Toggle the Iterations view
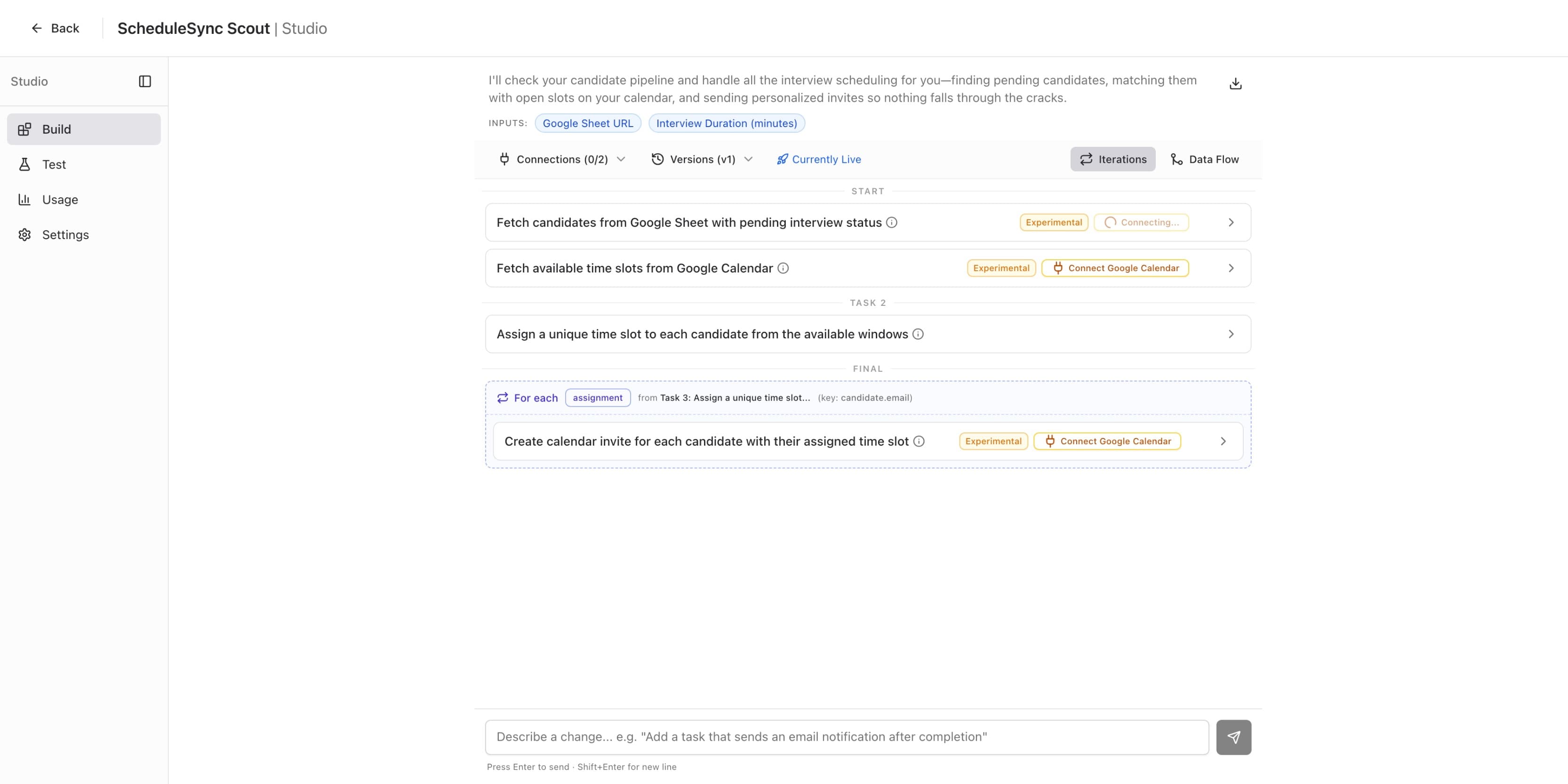The image size is (1568, 784). (1112, 159)
